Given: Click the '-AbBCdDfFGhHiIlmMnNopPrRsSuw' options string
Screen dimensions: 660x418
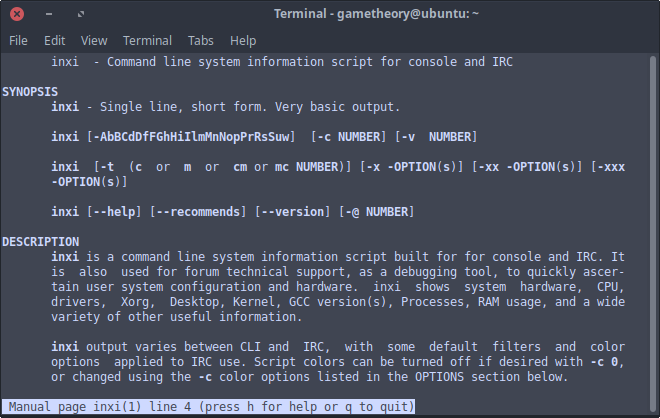Looking at the screenshot, I should point(191,137).
